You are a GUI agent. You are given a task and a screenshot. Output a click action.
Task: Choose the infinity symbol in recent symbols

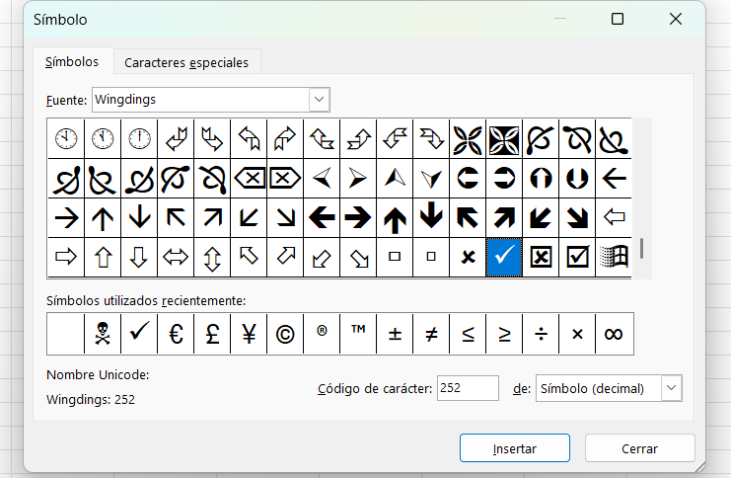613,334
